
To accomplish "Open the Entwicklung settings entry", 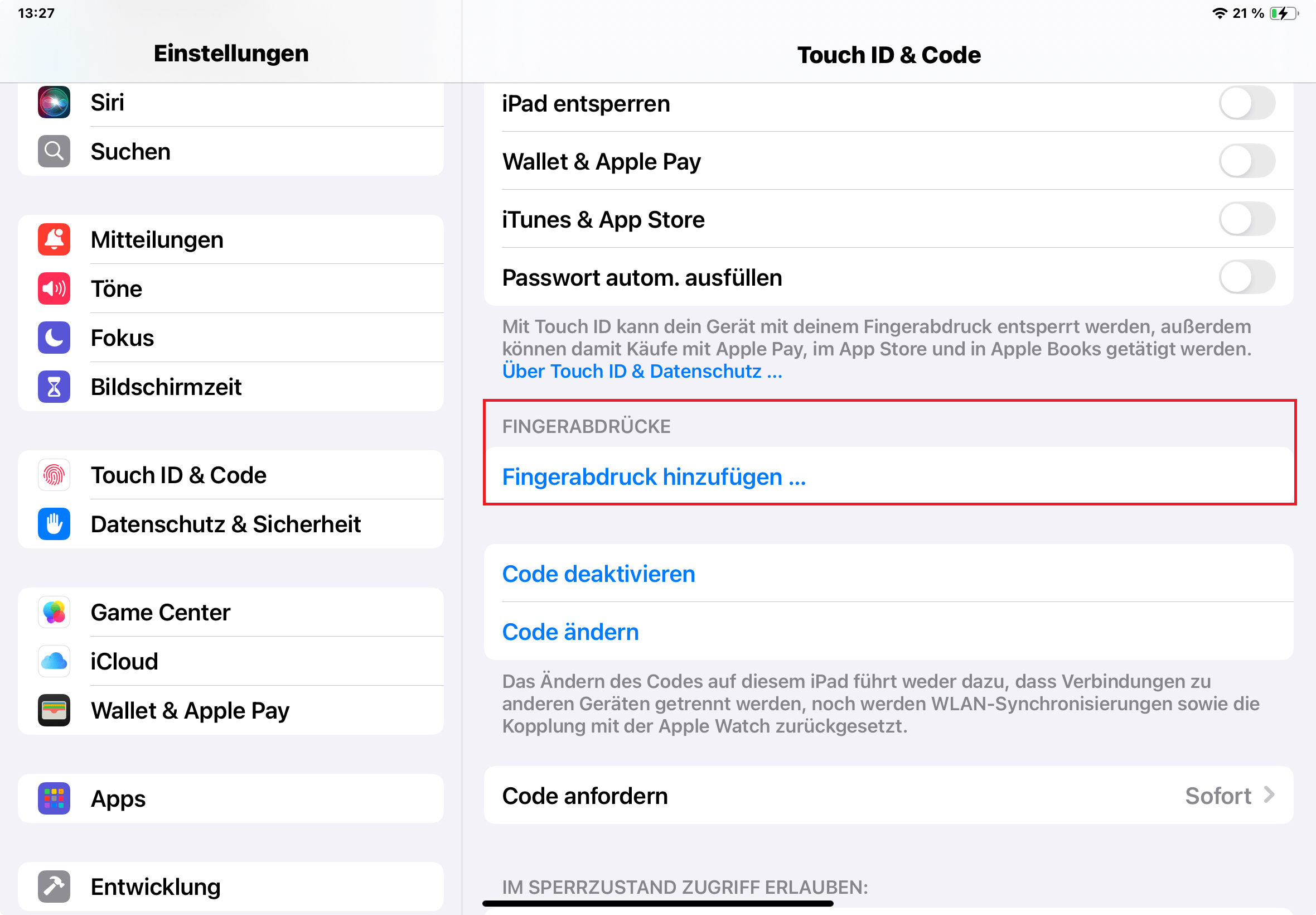I will point(155,887).
